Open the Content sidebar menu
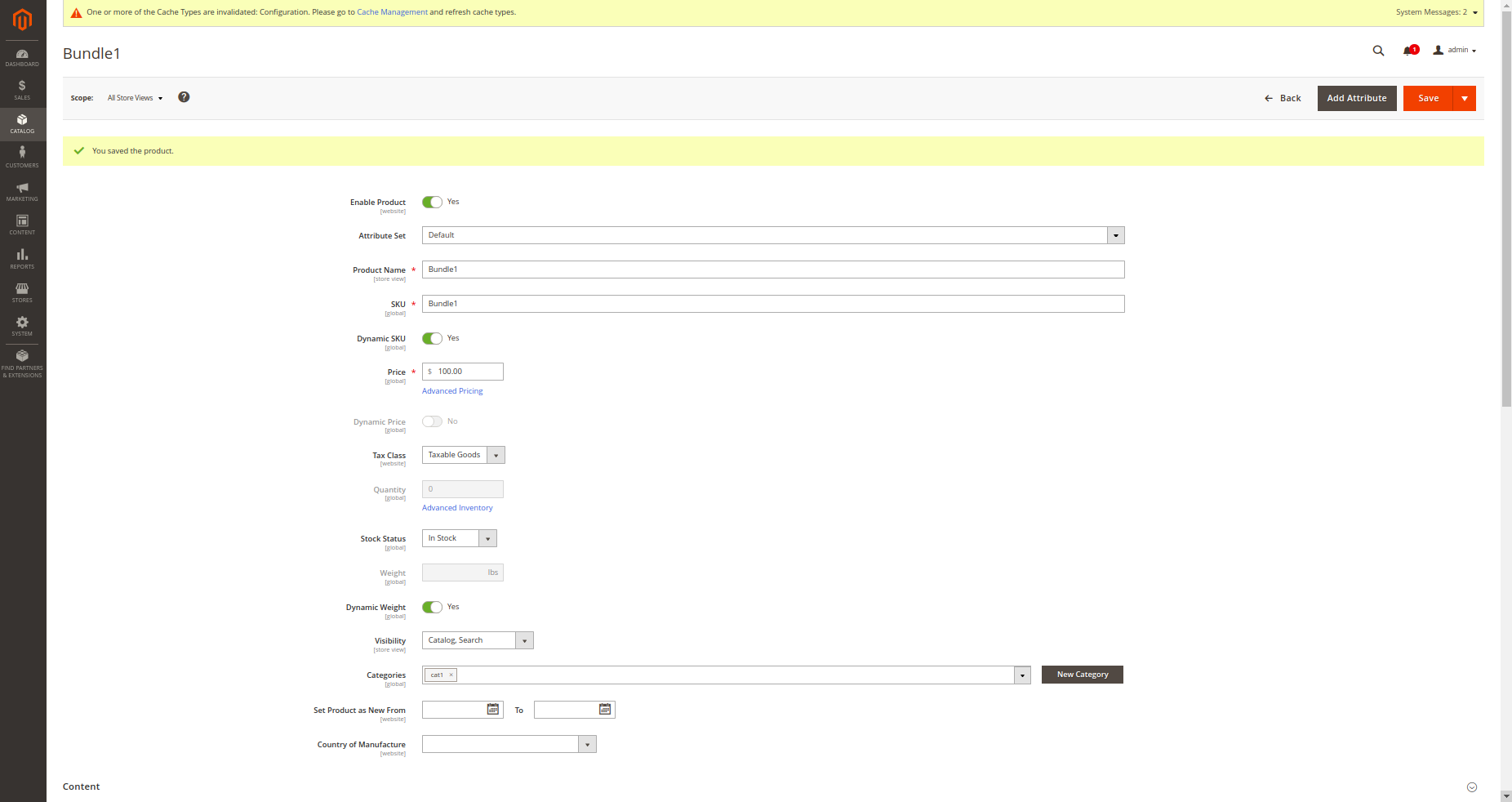 (x=22, y=225)
